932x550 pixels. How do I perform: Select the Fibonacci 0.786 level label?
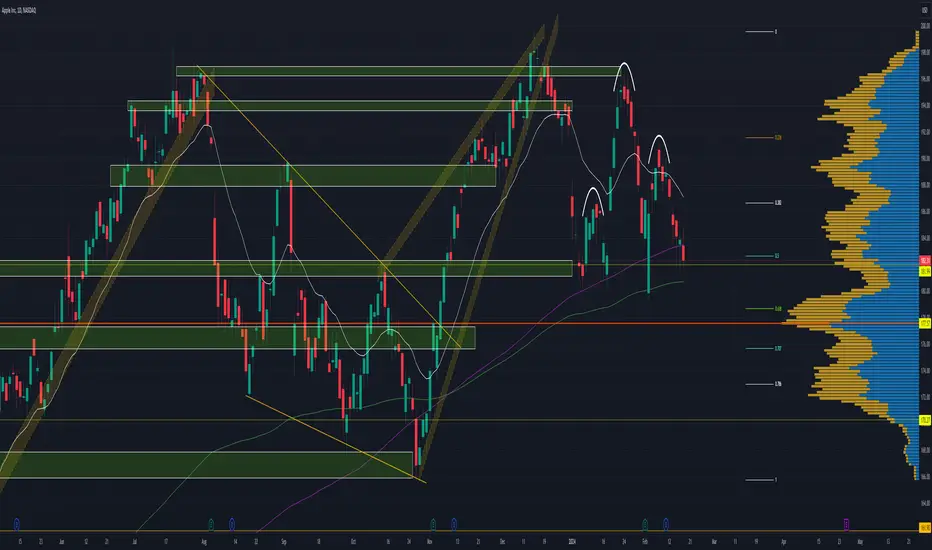(778, 384)
